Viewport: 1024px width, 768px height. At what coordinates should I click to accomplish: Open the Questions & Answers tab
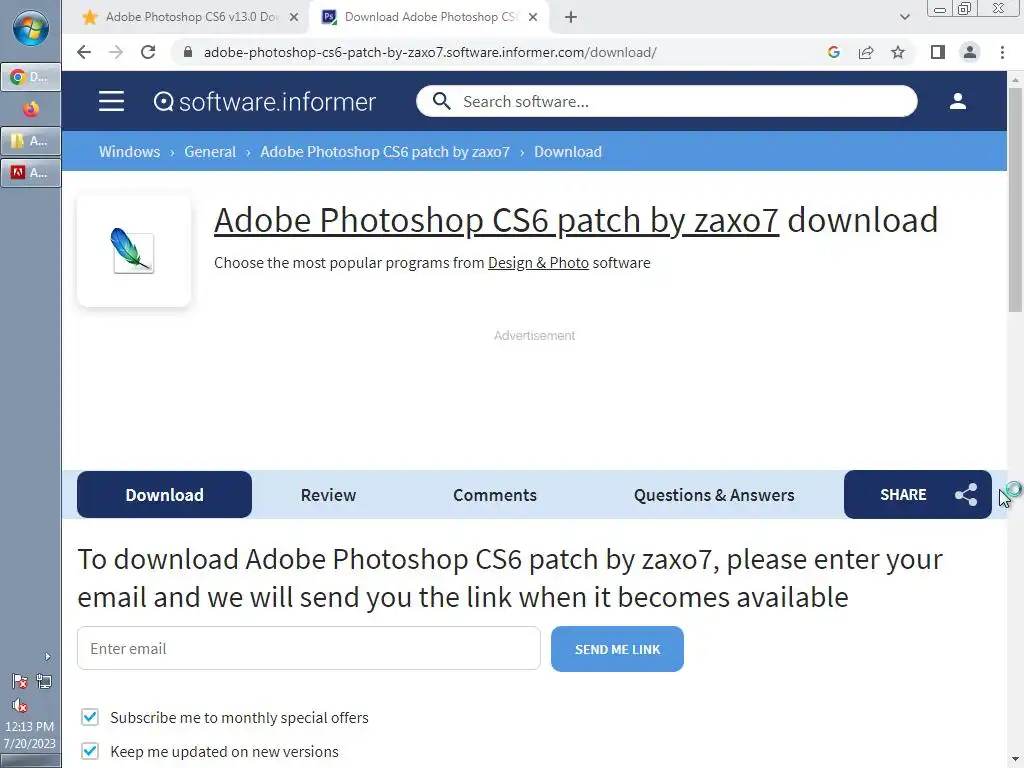pos(714,494)
